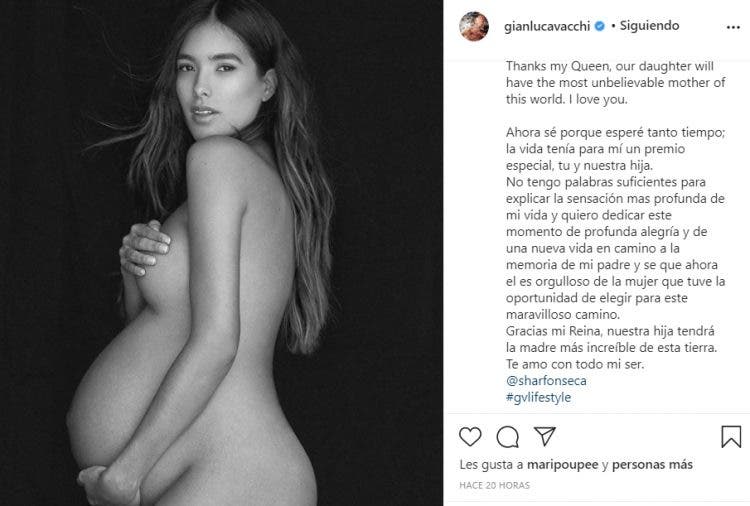
Task: Save the post with the bookmark icon
Action: [731, 437]
